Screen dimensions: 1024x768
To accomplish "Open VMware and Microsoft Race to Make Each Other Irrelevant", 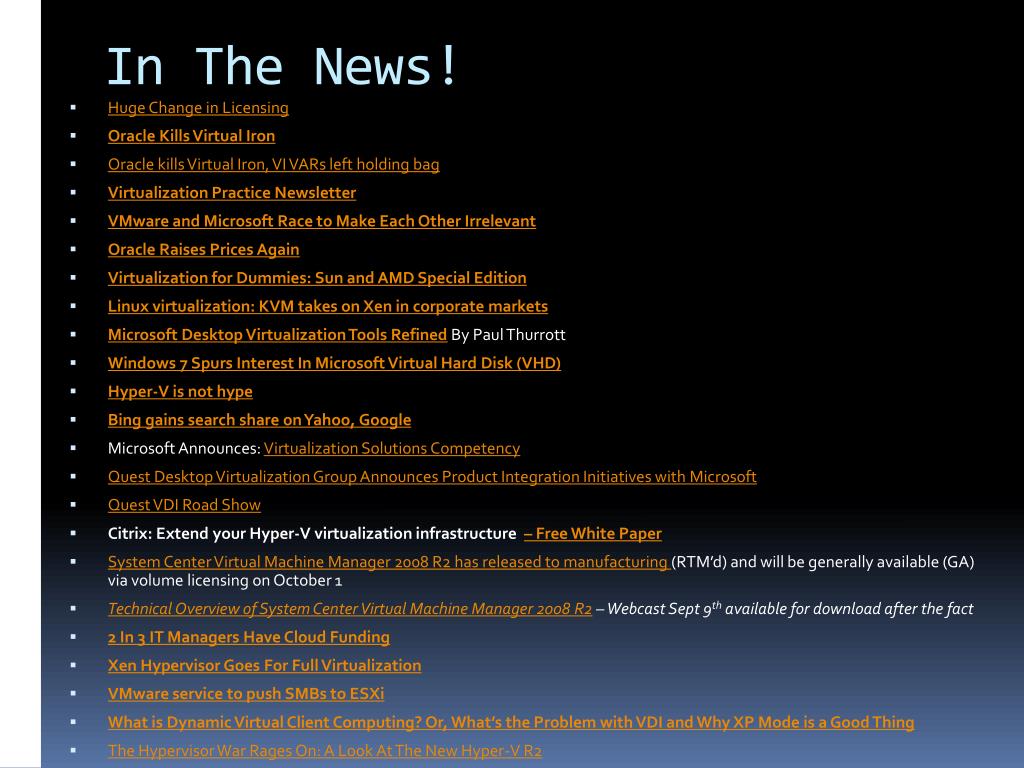I will tap(322, 221).
